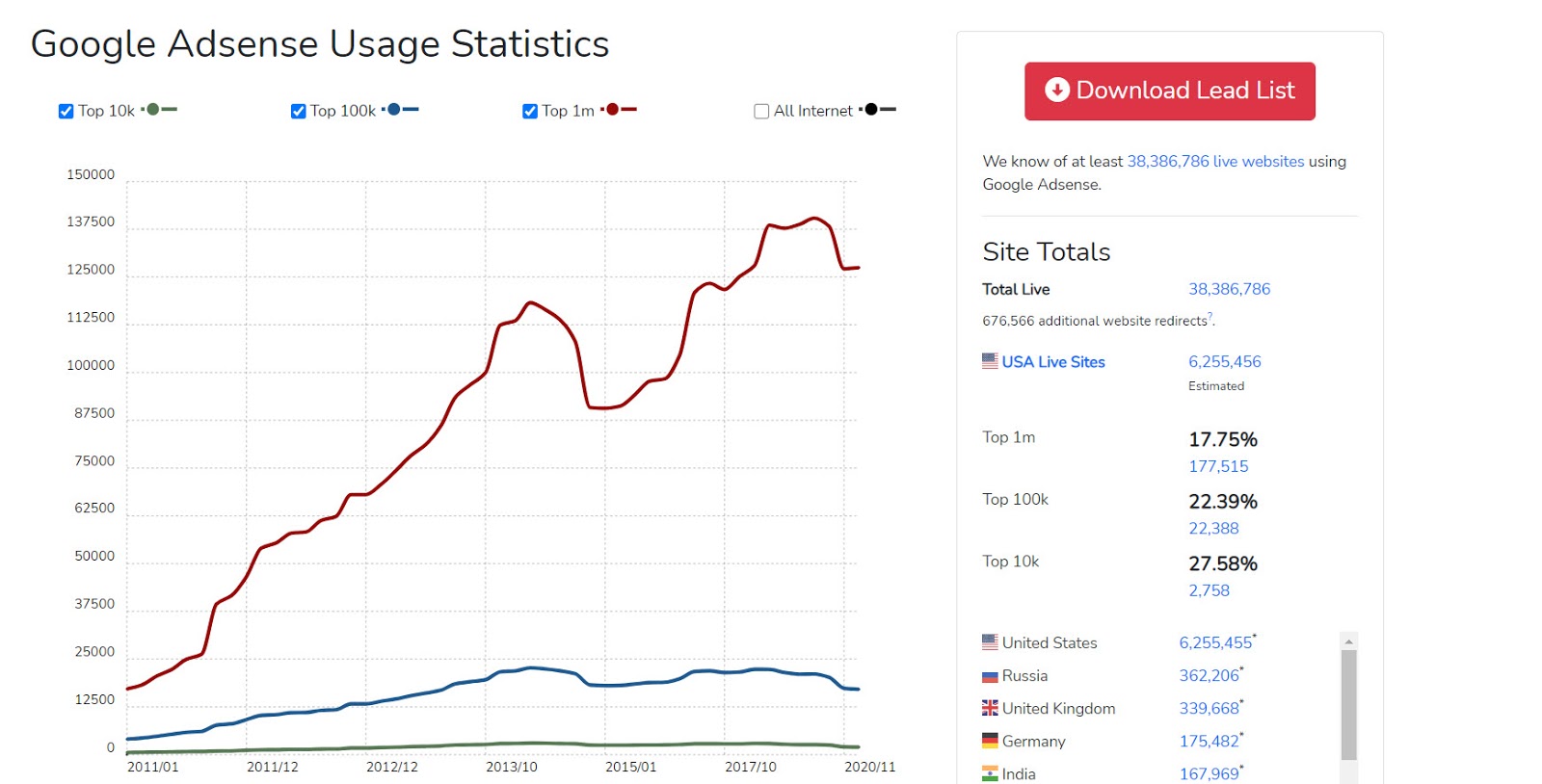Open the Top 1m 177,515 sites link

coord(1218,466)
